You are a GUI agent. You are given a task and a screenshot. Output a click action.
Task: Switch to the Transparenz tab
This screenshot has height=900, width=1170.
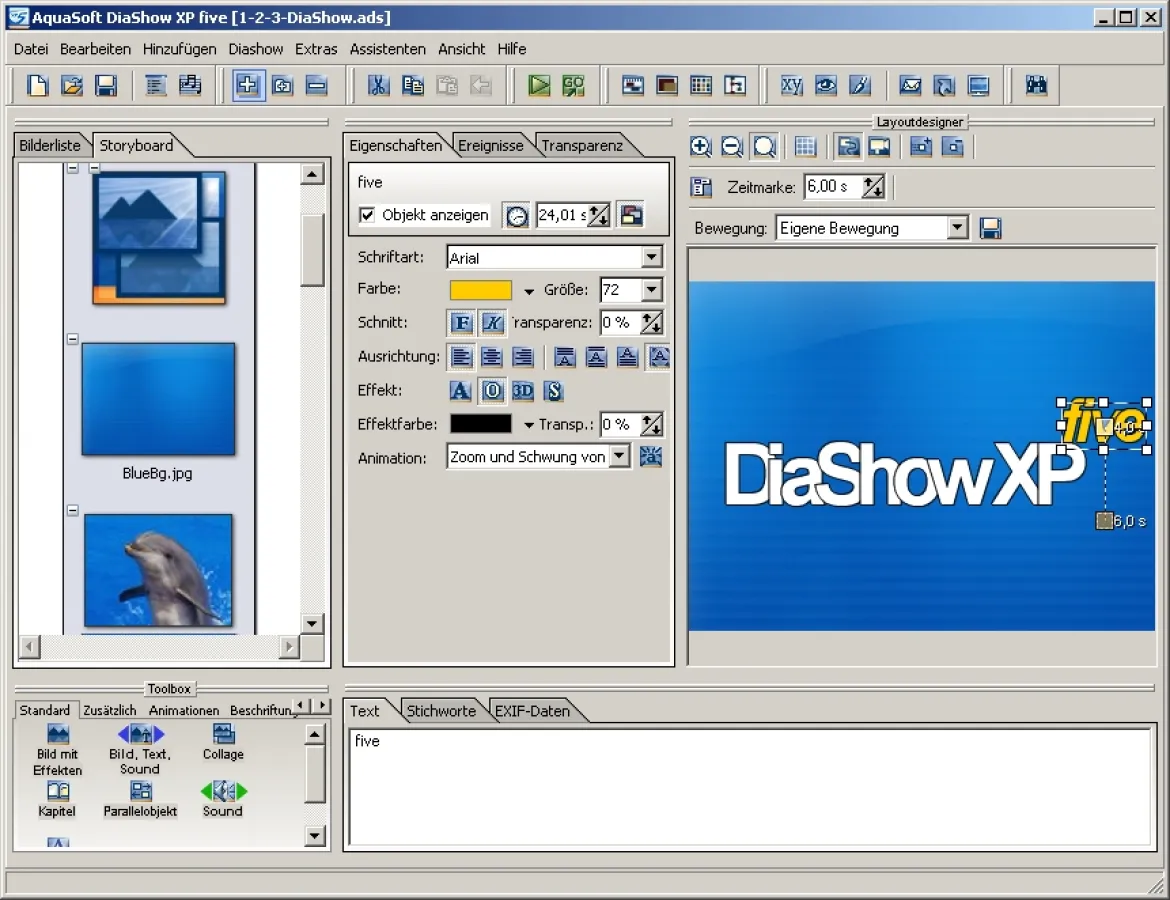click(582, 146)
